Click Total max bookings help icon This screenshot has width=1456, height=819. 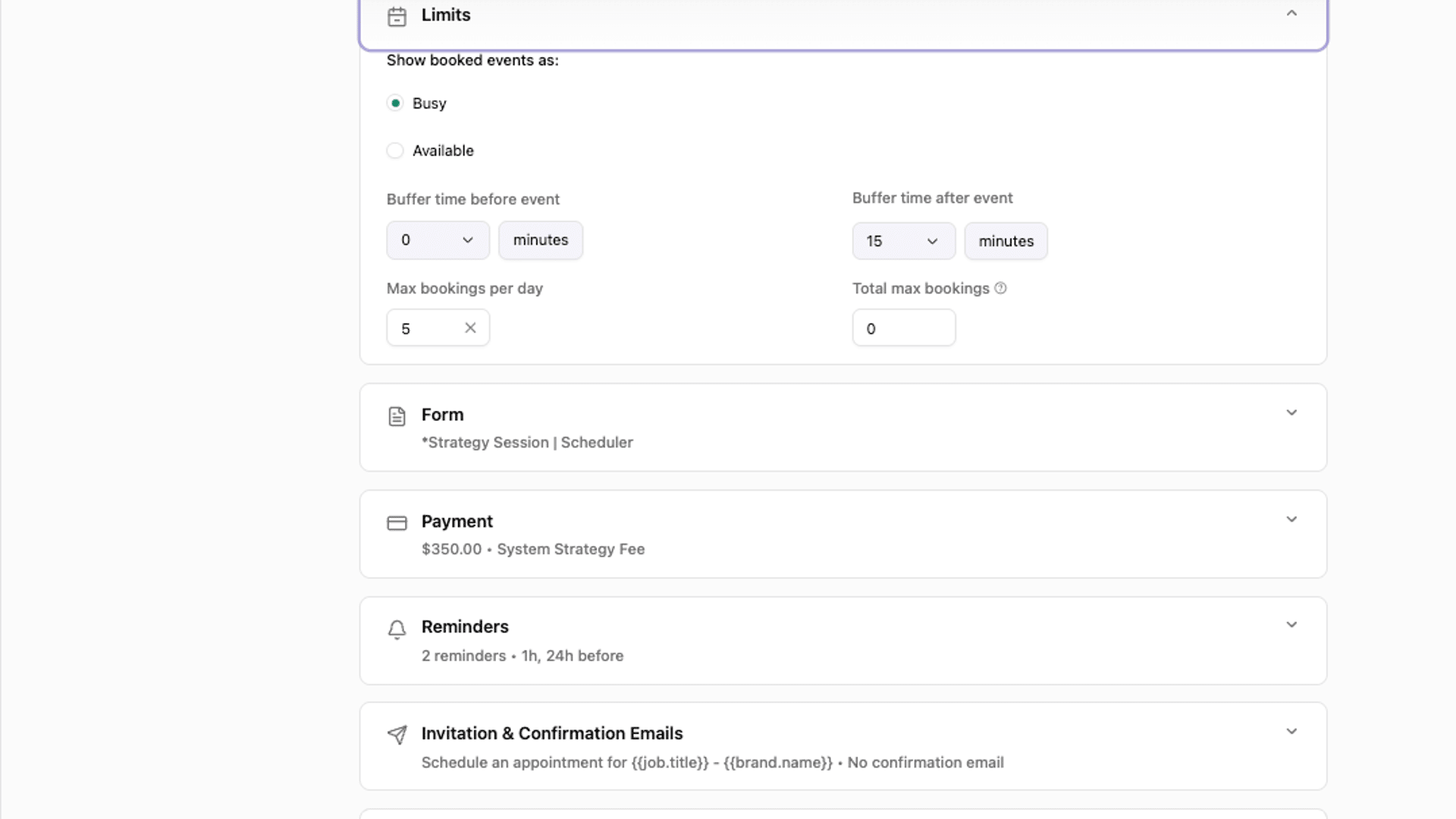point(1000,288)
